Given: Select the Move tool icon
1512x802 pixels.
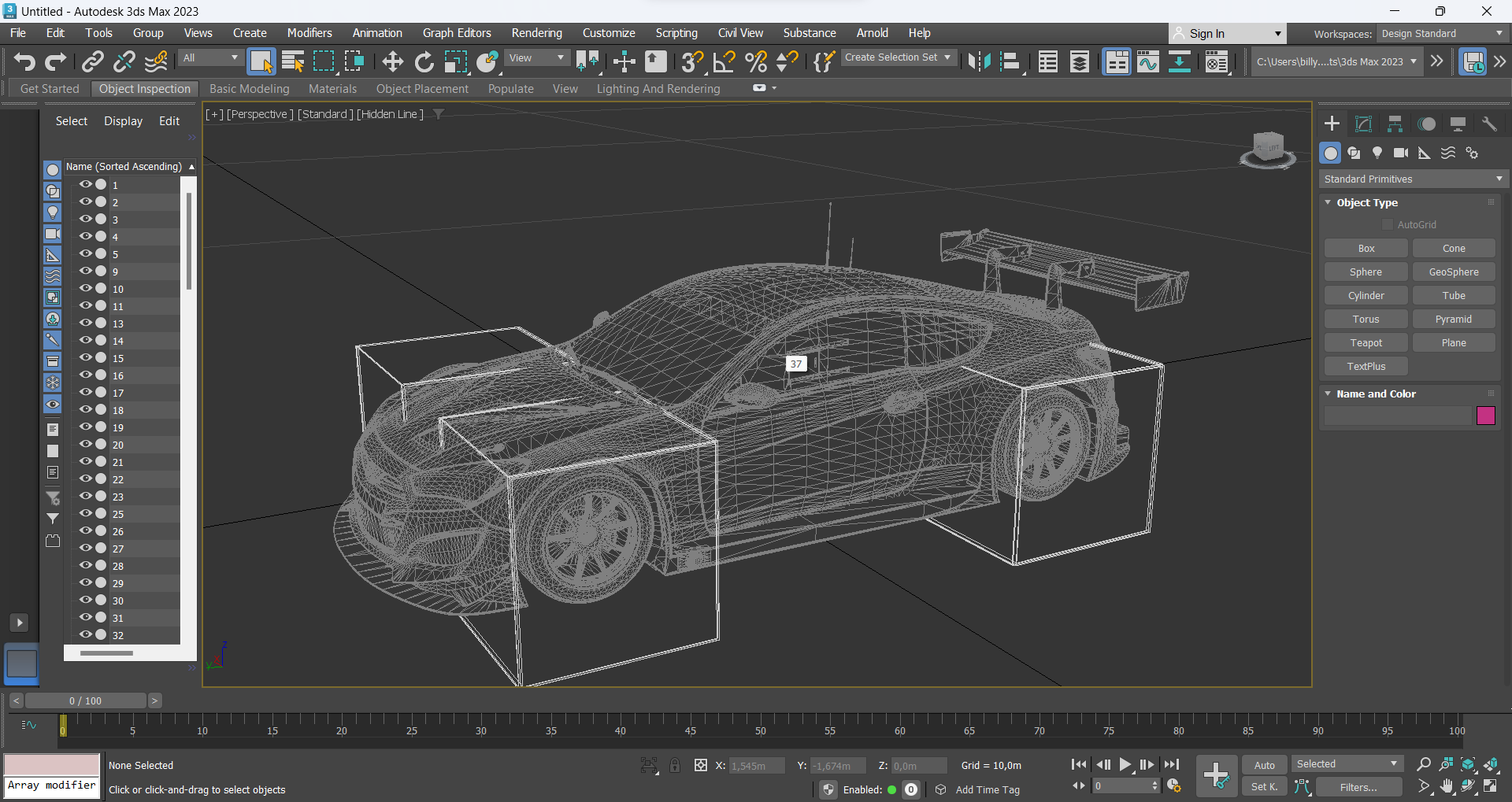Looking at the screenshot, I should tap(392, 61).
